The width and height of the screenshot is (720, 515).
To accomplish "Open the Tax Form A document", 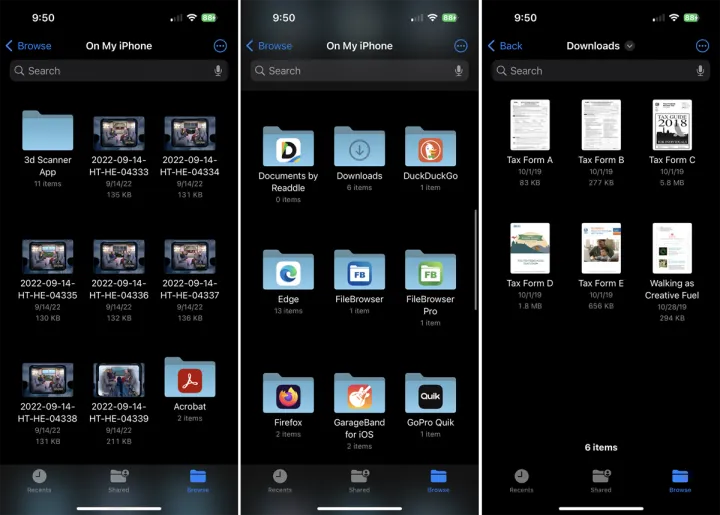I will 529,126.
